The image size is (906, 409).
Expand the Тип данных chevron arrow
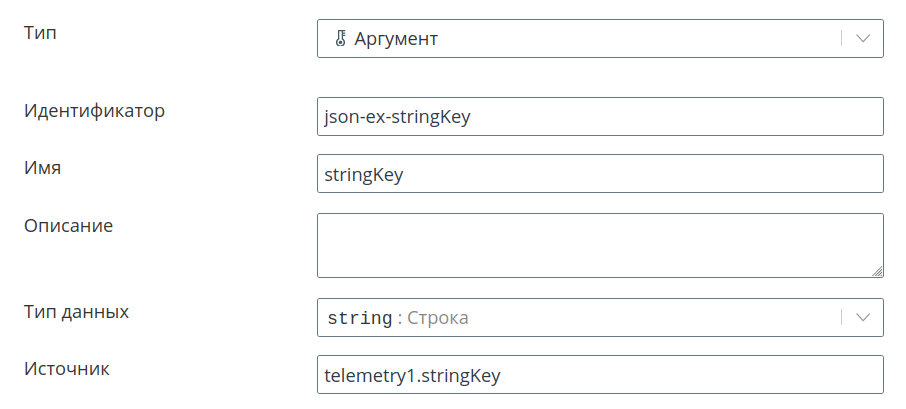(863, 317)
